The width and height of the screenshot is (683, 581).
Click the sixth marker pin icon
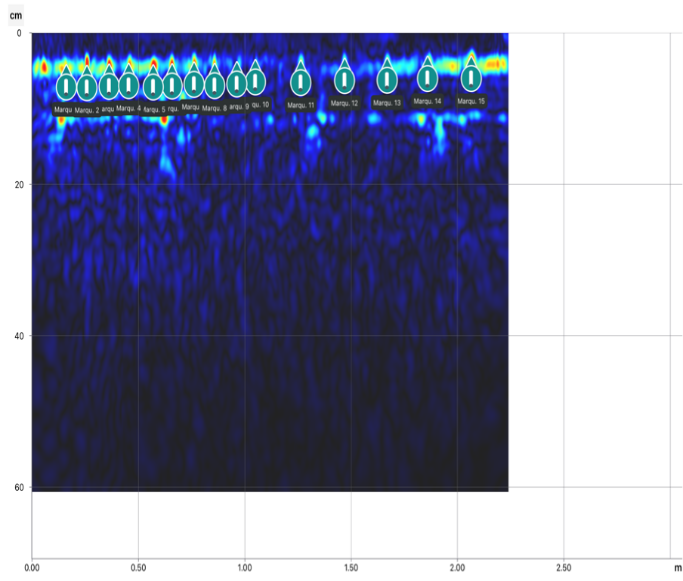click(x=172, y=86)
